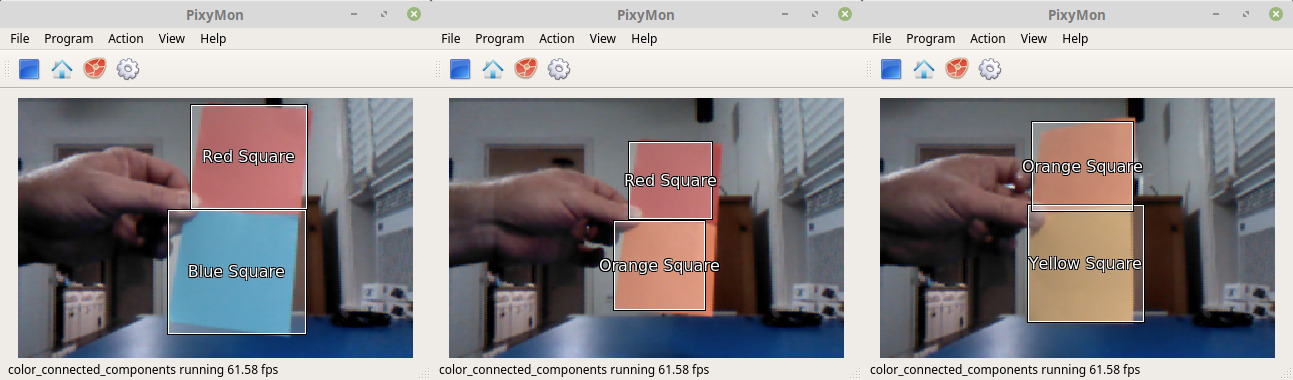Select the raw meat icon in the middle PixyMon window

point(526,69)
